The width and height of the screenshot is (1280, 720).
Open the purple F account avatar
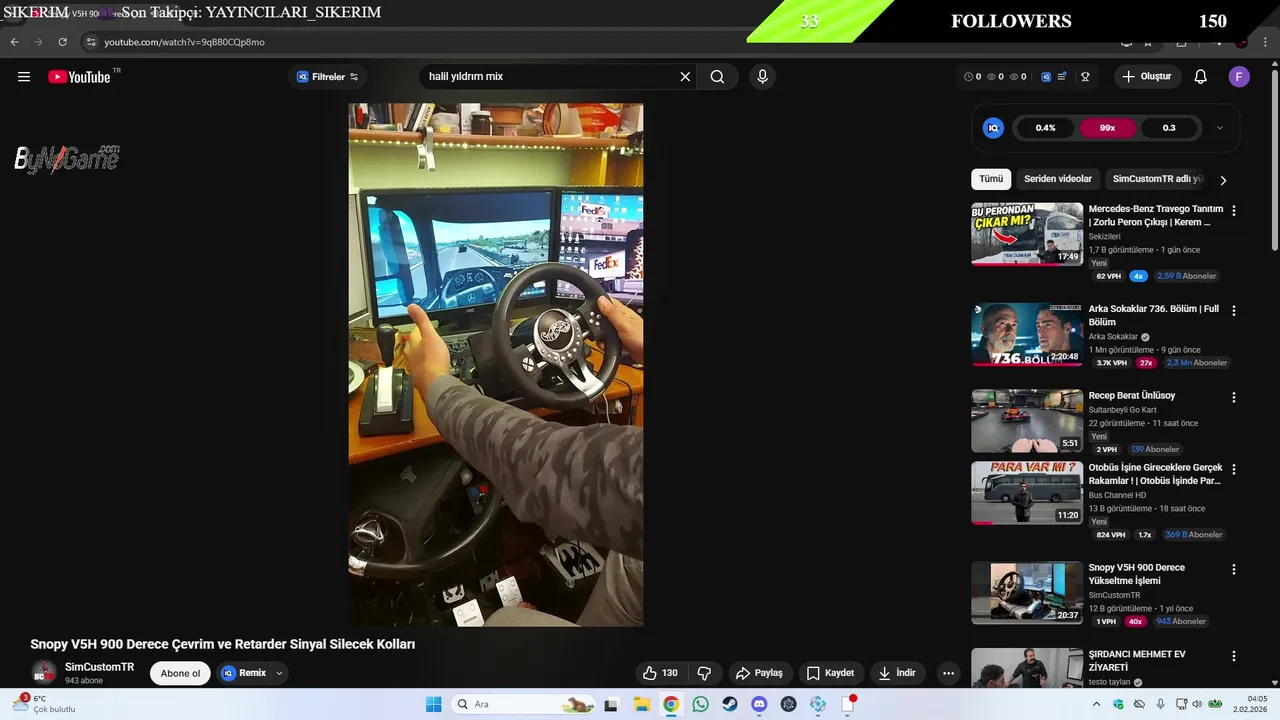[1239, 77]
